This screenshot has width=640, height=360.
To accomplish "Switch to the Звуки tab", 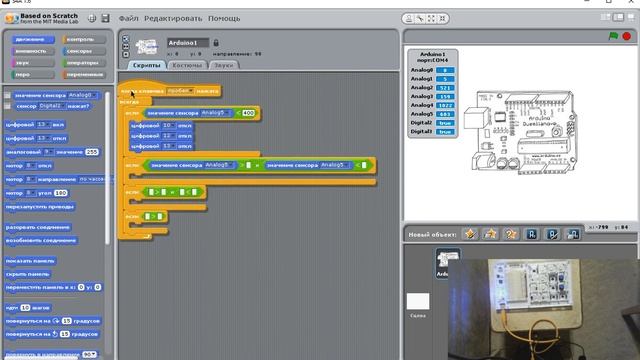I will pos(224,65).
